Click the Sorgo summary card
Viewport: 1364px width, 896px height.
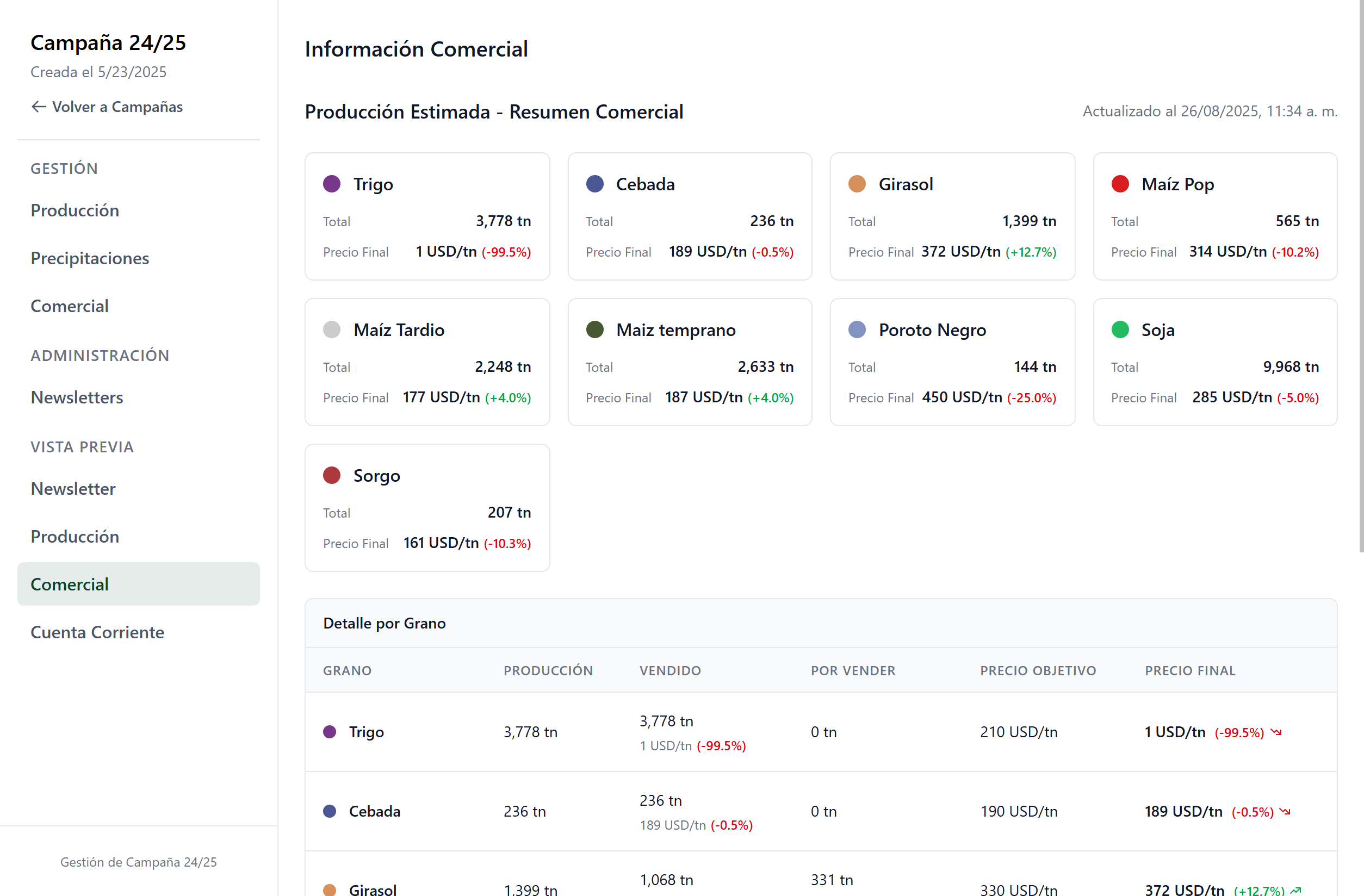pos(427,508)
